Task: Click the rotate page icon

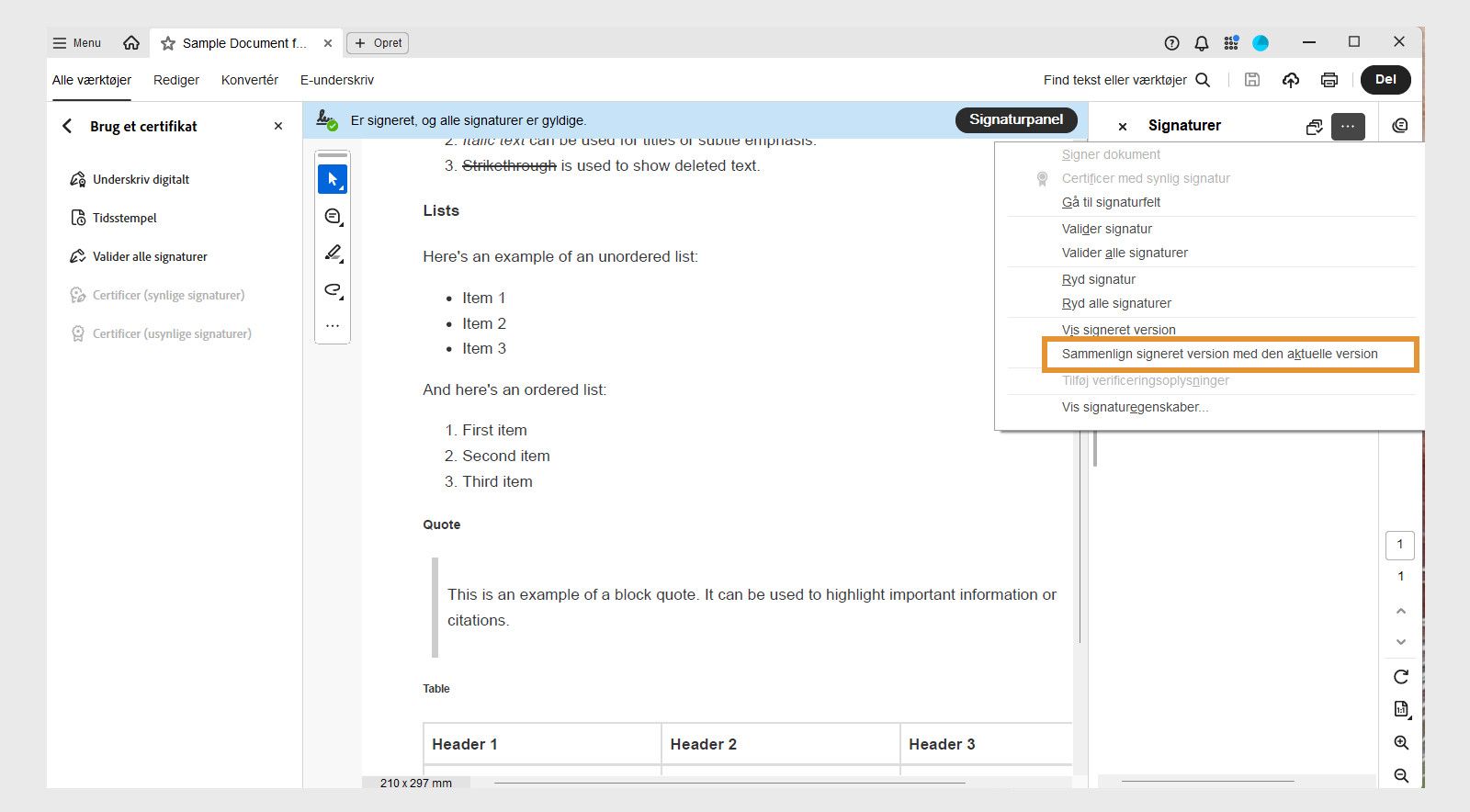Action: point(1400,677)
